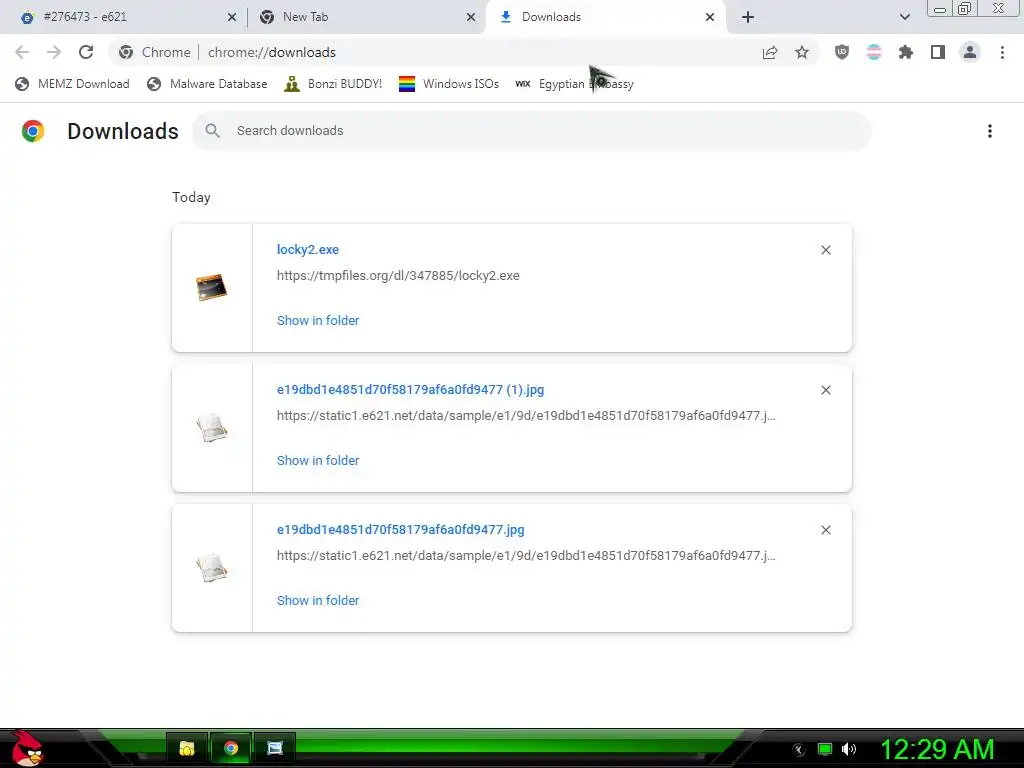The width and height of the screenshot is (1024, 768).
Task: Remove the last .jpg download entry
Action: tap(826, 530)
